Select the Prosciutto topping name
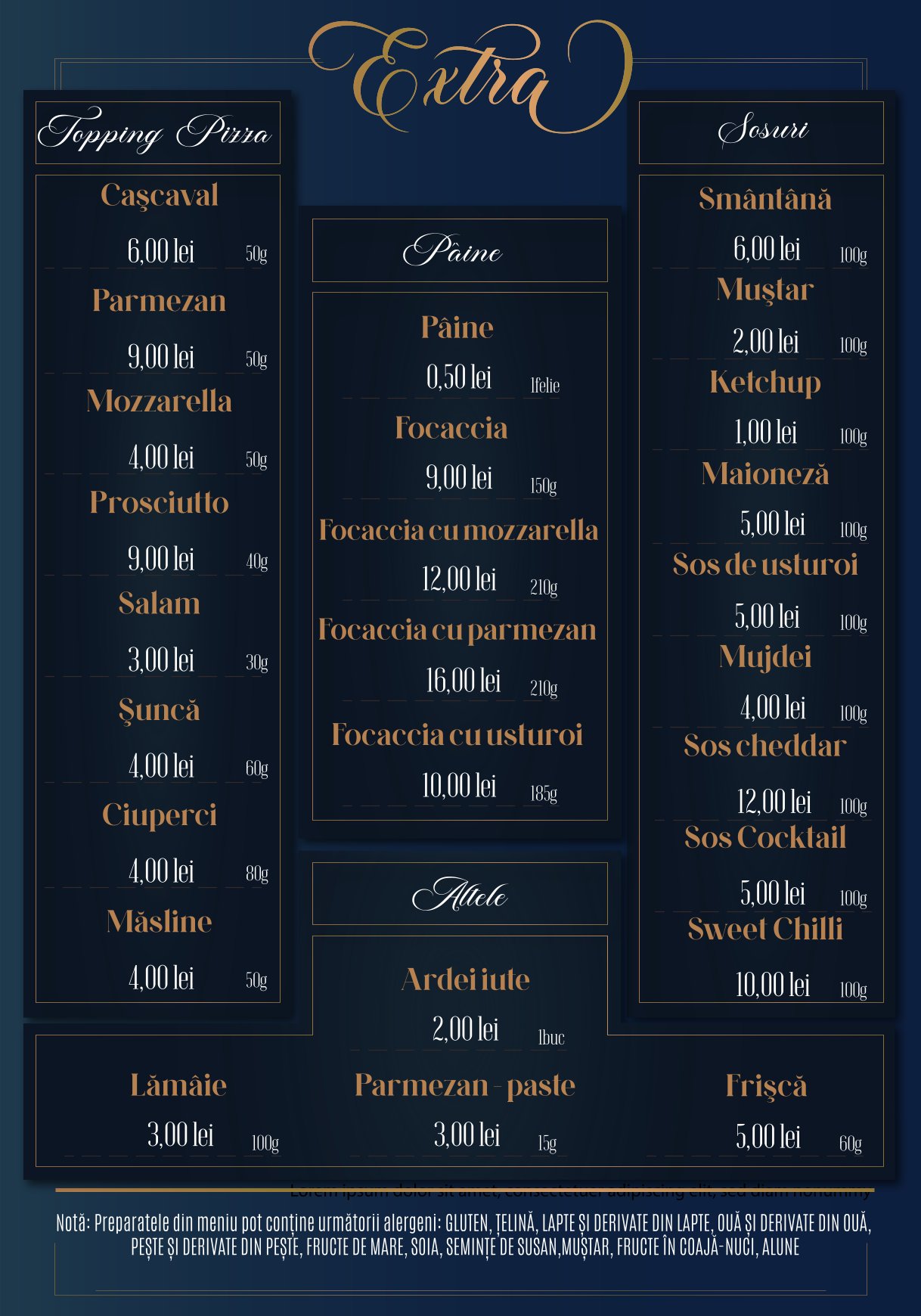 pos(159,503)
